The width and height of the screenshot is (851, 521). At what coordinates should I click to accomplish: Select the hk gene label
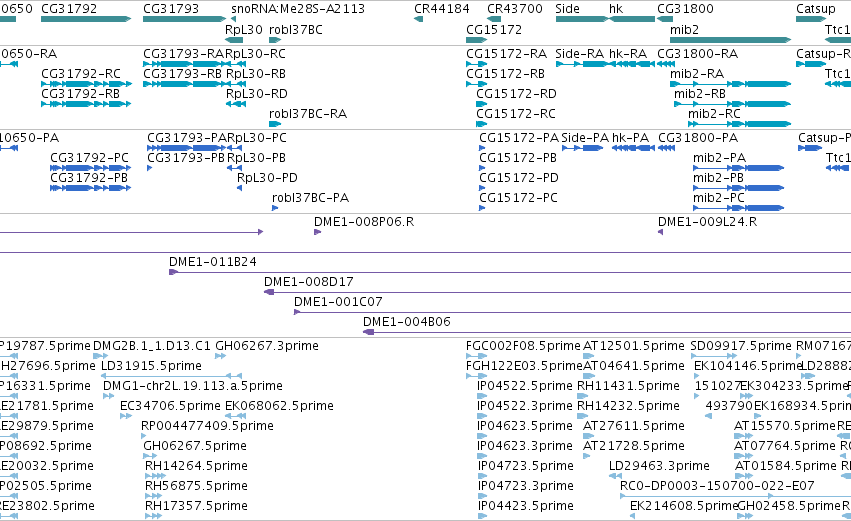616,9
